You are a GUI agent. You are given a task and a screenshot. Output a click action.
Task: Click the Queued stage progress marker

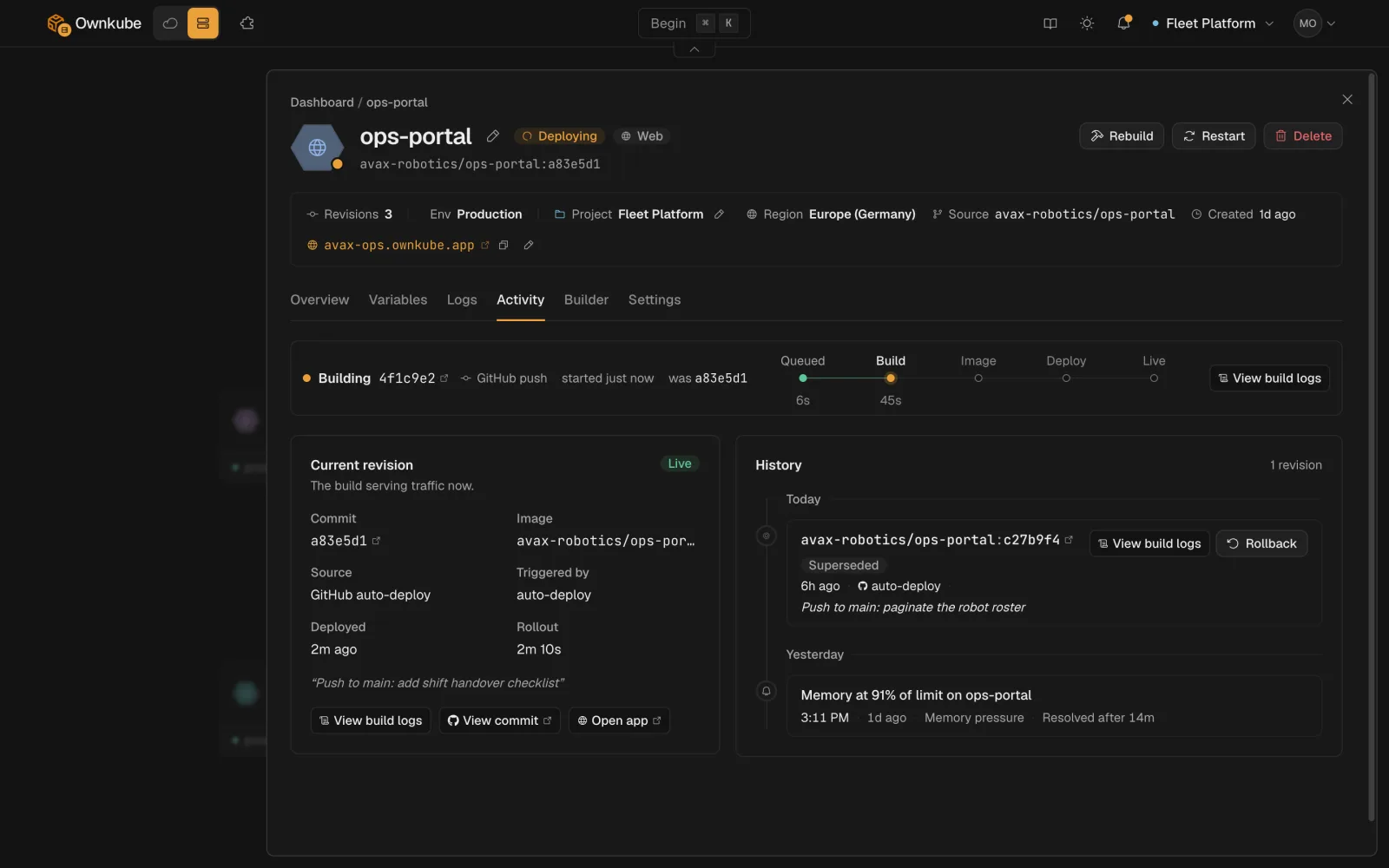pos(803,378)
